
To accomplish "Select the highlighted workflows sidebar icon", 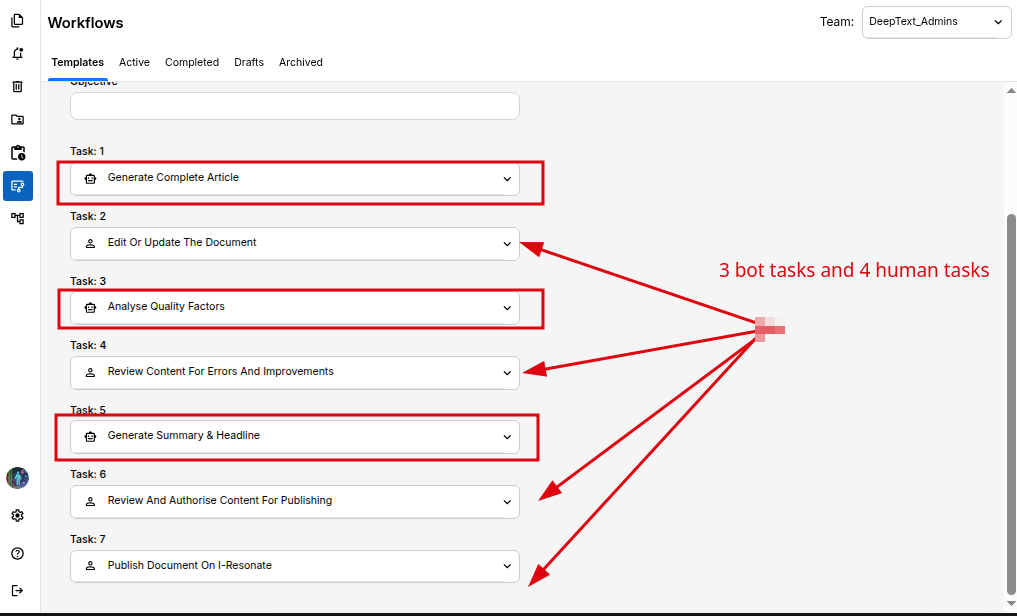I will [18, 186].
